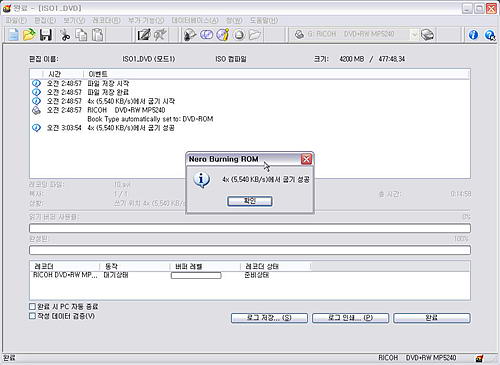Click the Copy disc toolbar icon

tap(206, 35)
